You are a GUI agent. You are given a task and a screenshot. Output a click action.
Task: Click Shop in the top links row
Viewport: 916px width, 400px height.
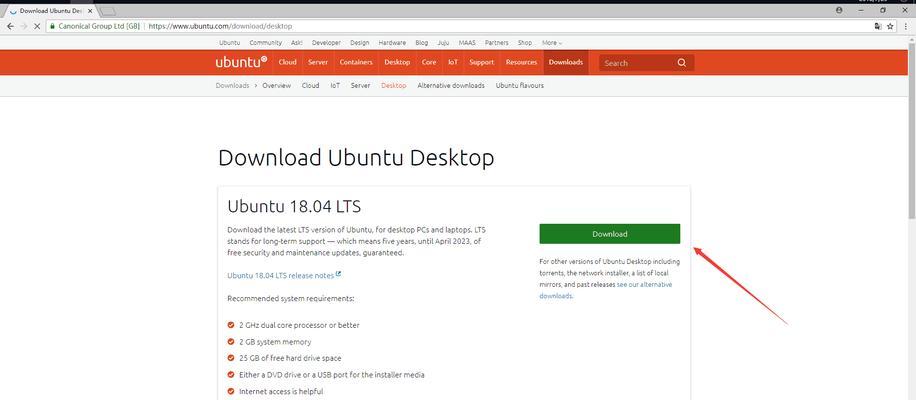click(x=525, y=43)
